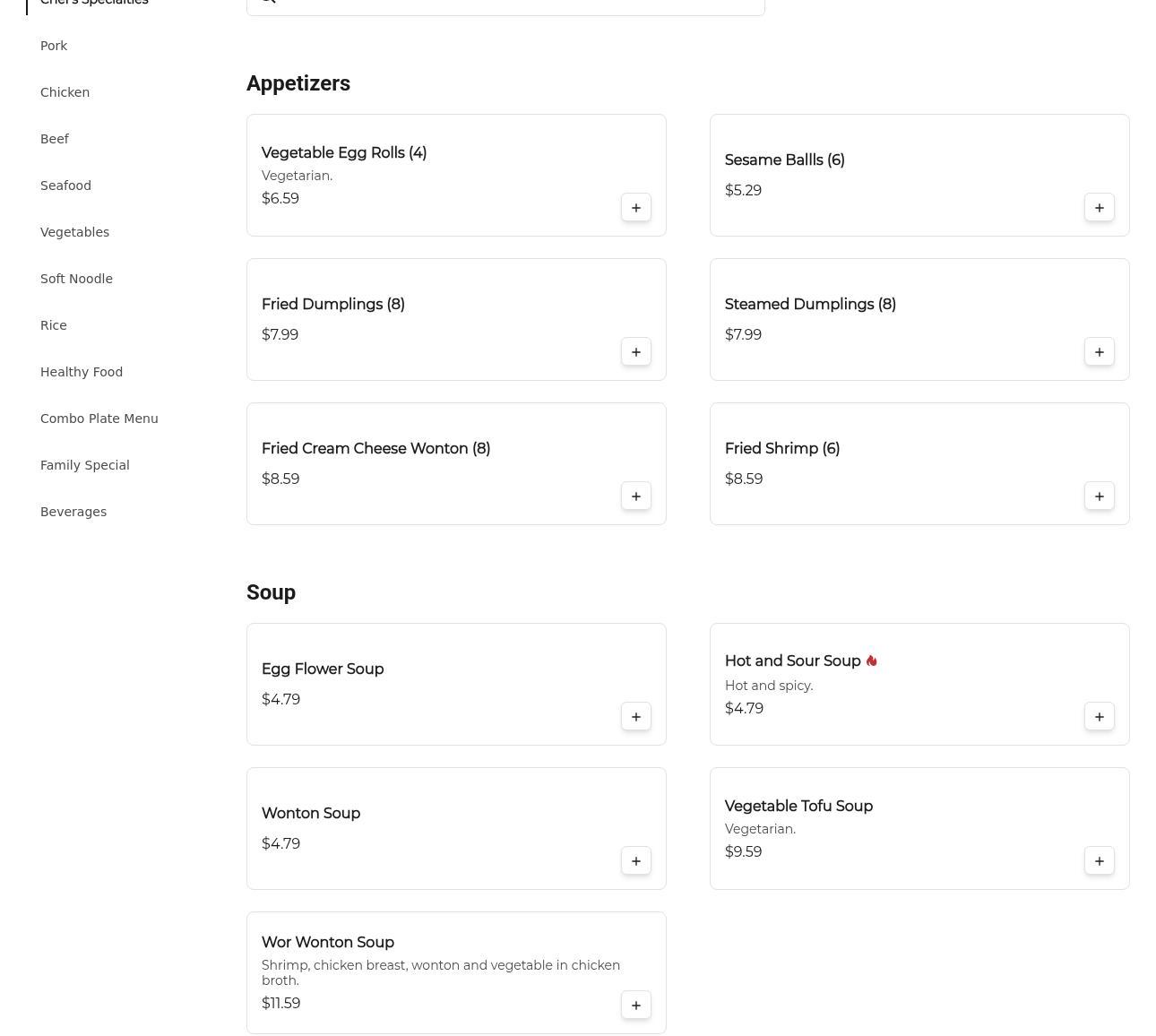The width and height of the screenshot is (1156, 1036).
Task: Add Hot and Sour Soup via plus
Action: [1099, 717]
